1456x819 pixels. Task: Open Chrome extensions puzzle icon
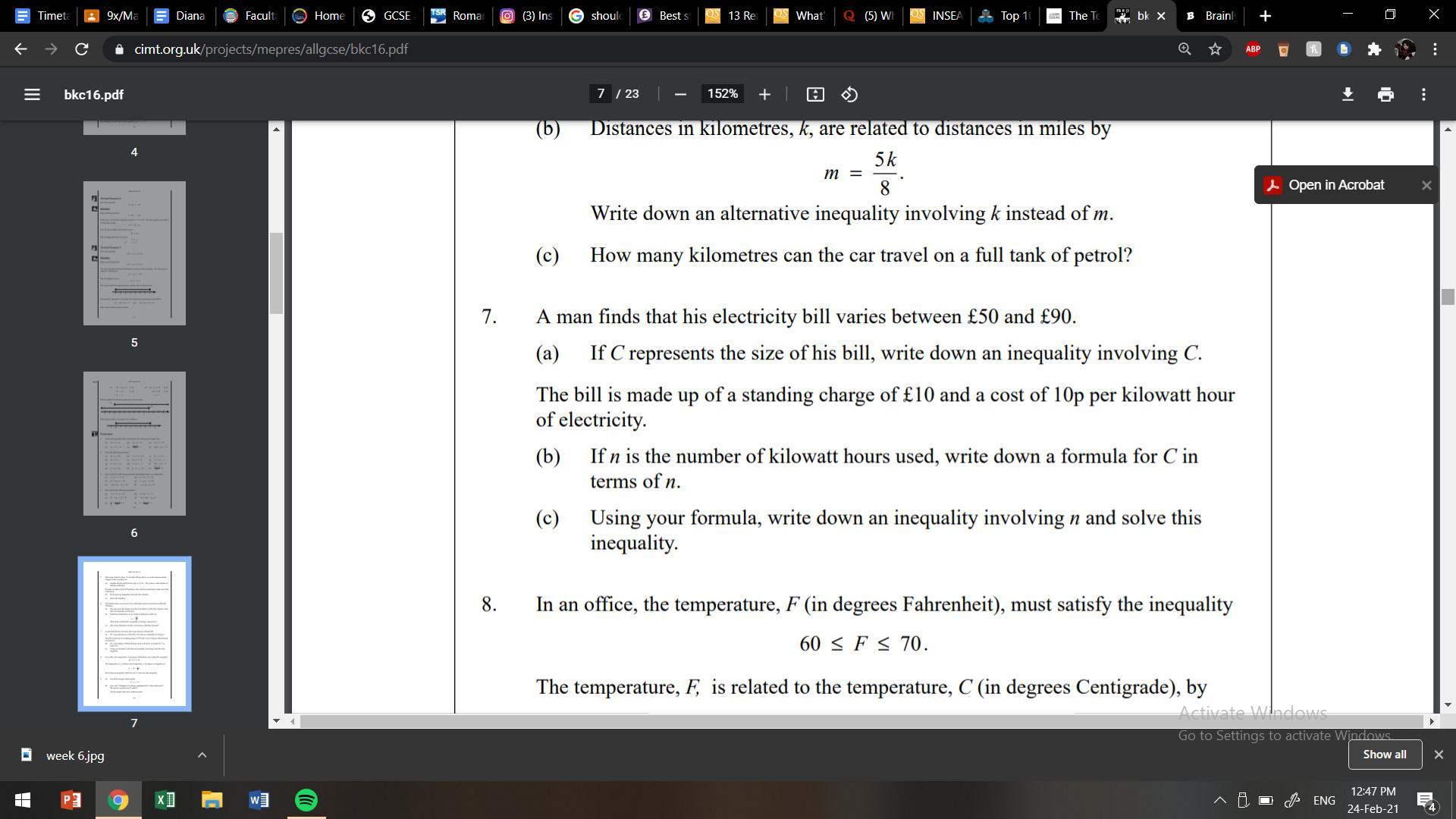pyautogui.click(x=1374, y=49)
